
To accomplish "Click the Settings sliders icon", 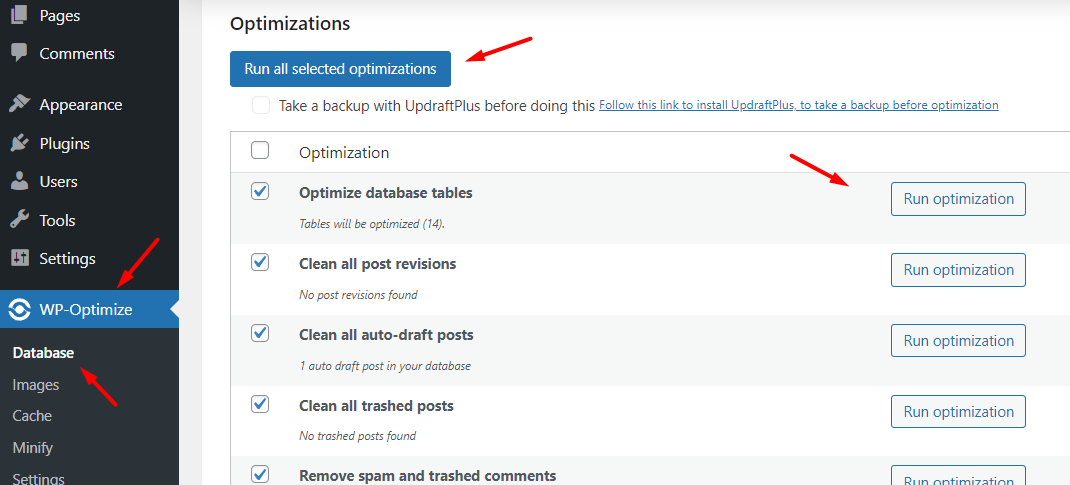I will (x=19, y=258).
